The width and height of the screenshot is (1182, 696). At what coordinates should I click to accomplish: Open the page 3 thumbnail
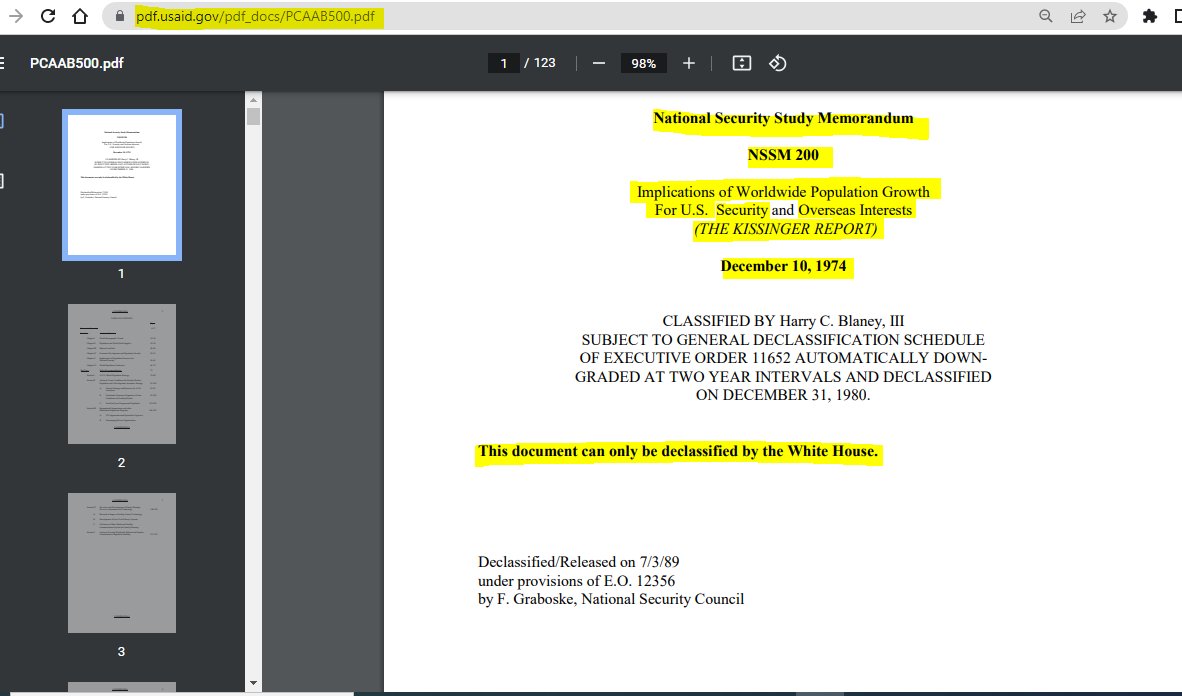click(x=122, y=563)
